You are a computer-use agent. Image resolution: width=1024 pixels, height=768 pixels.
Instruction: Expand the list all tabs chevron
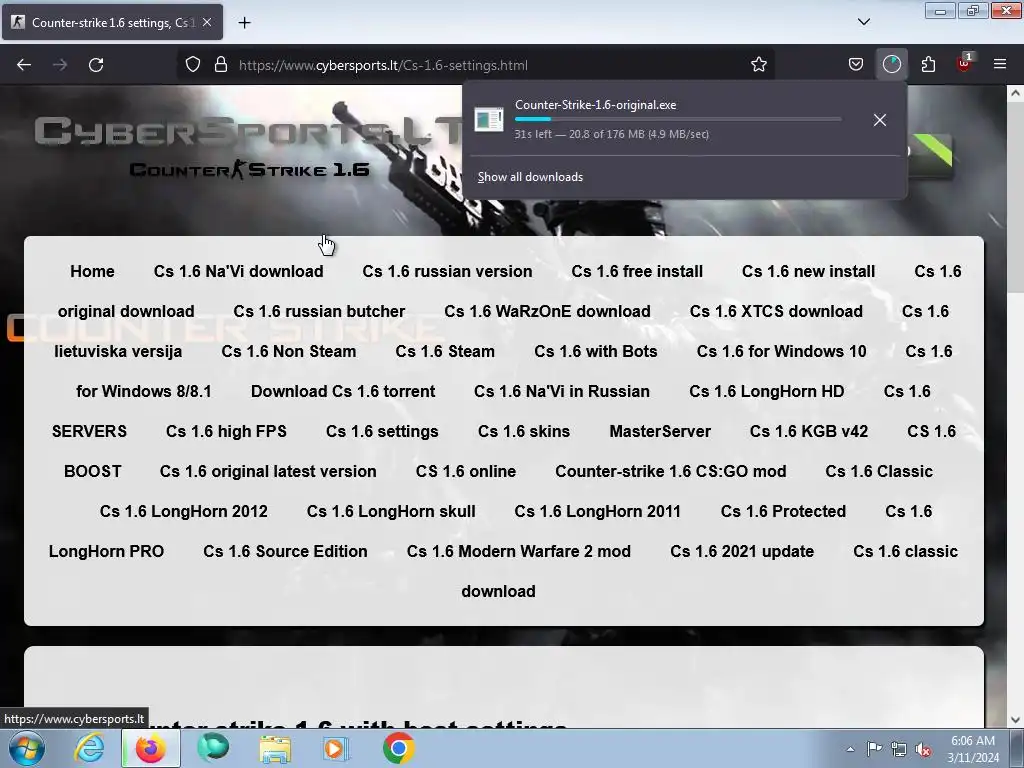[x=863, y=22]
